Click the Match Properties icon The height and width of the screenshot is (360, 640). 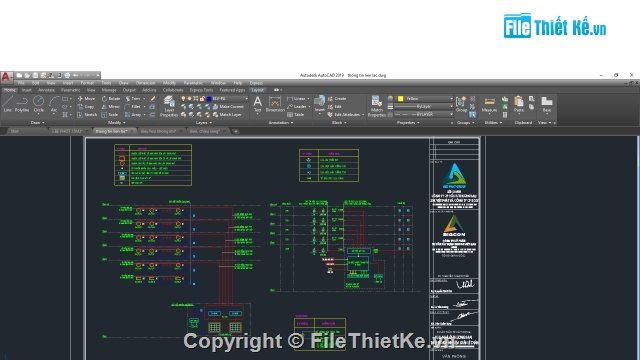tap(376, 106)
